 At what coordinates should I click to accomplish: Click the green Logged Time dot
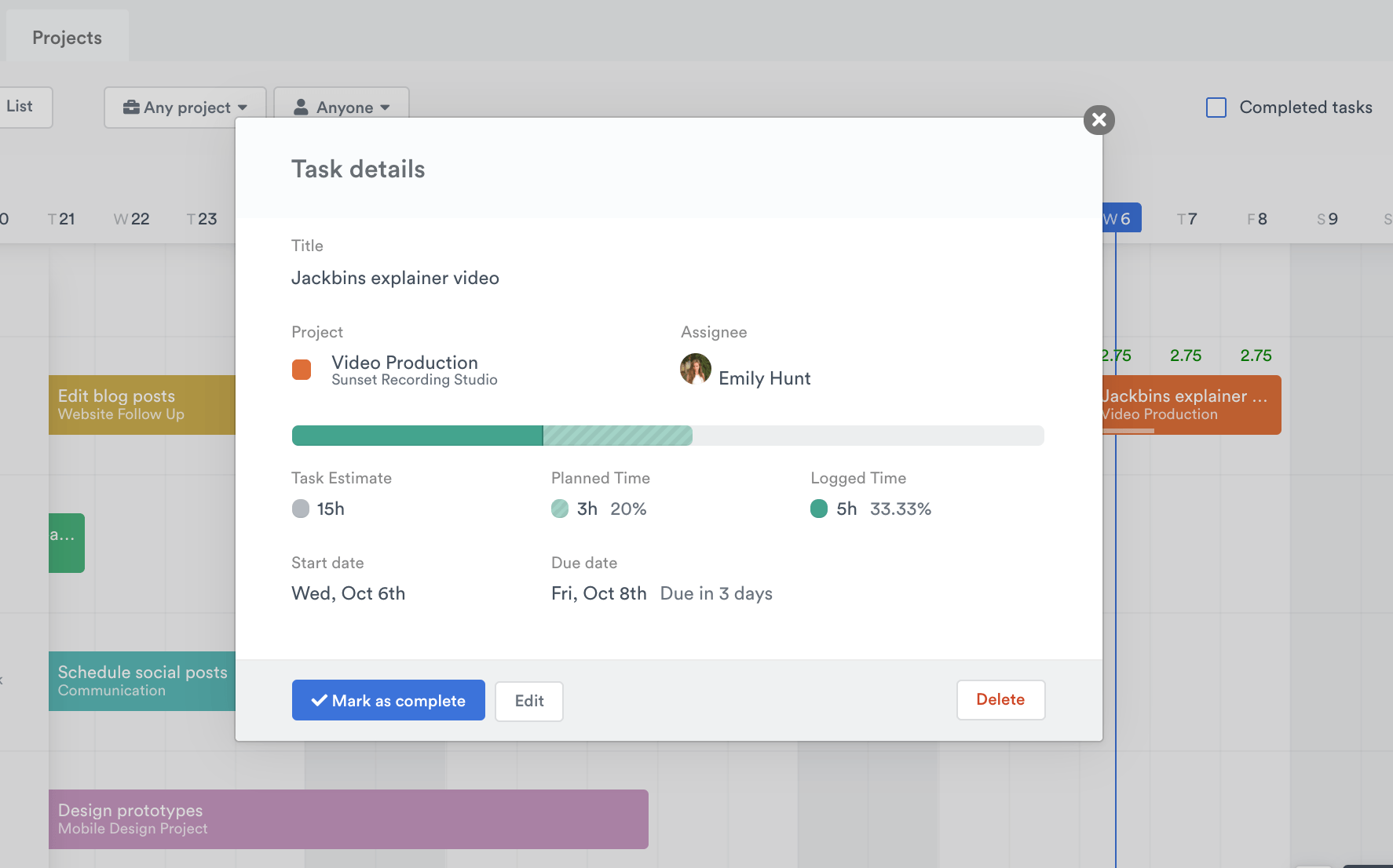819,509
